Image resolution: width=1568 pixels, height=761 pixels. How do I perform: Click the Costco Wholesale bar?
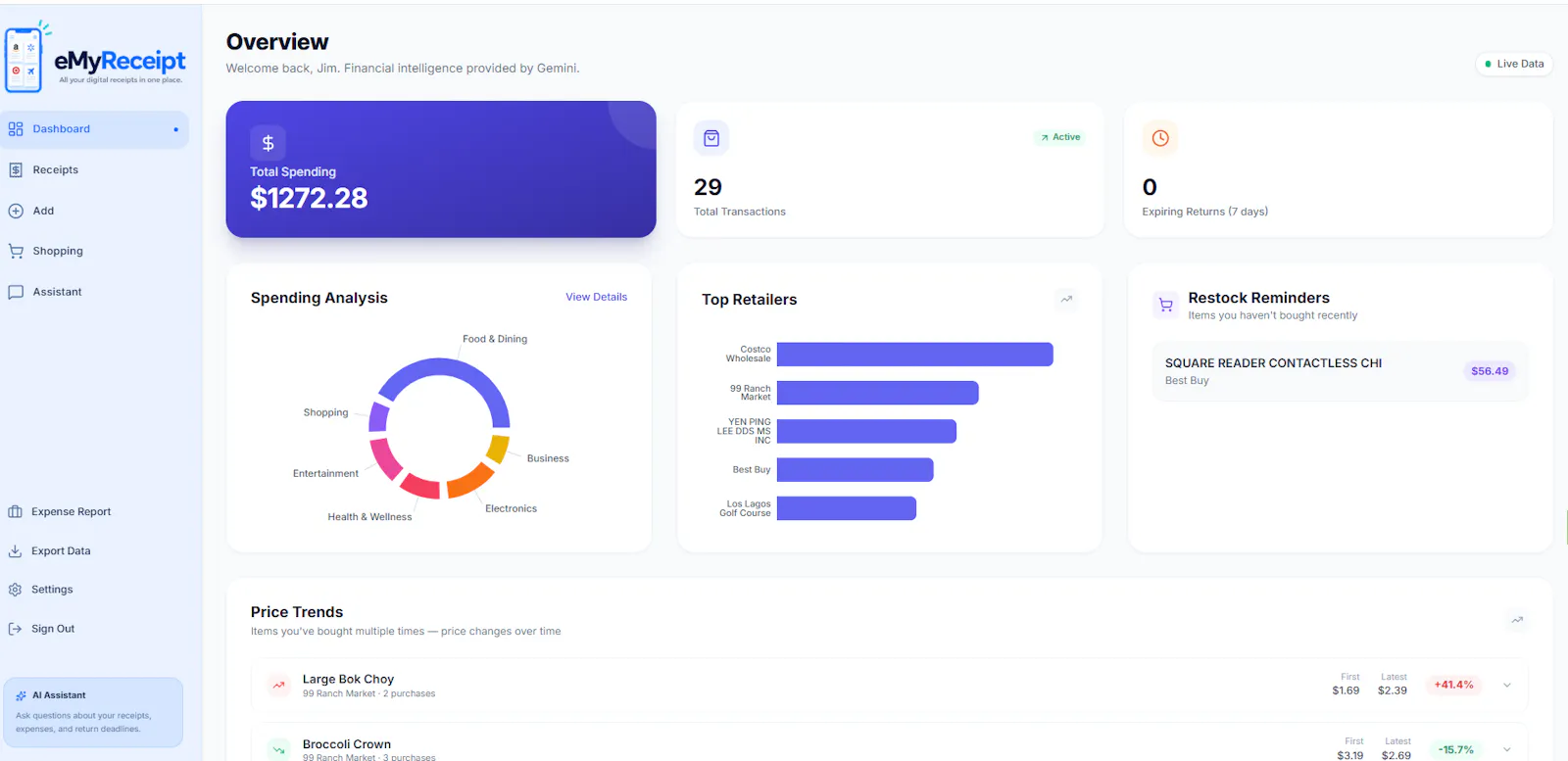[x=914, y=355]
